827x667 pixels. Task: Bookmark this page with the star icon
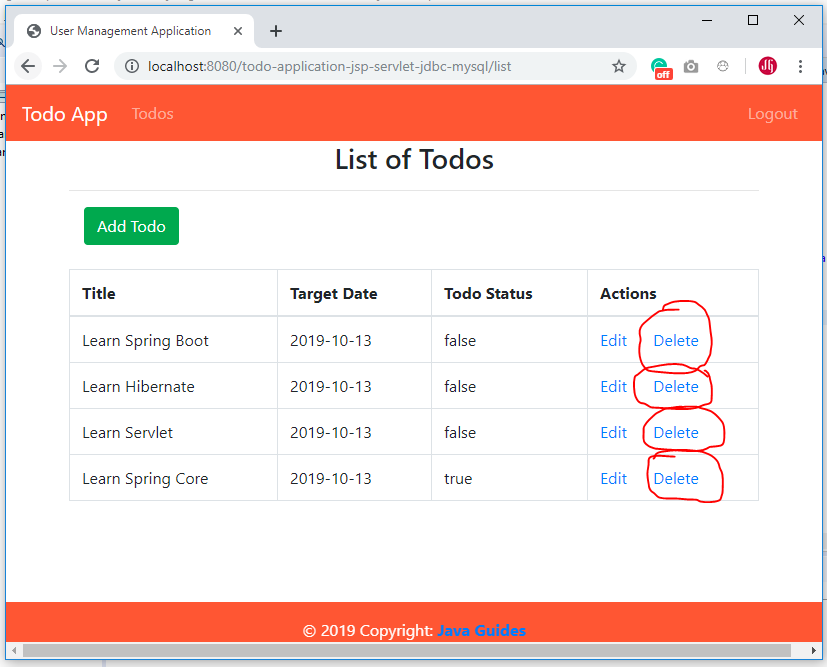[x=619, y=66]
